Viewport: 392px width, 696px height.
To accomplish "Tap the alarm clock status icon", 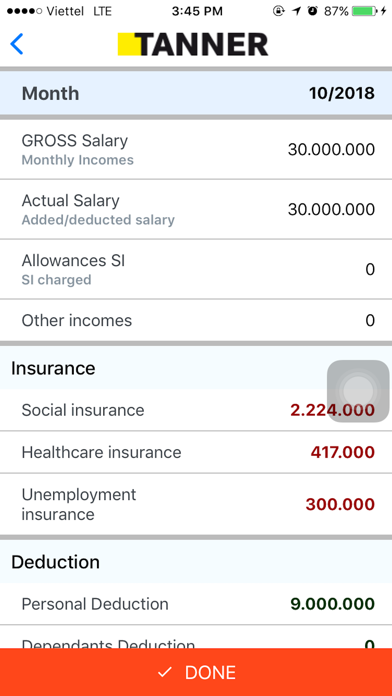I will tap(313, 12).
